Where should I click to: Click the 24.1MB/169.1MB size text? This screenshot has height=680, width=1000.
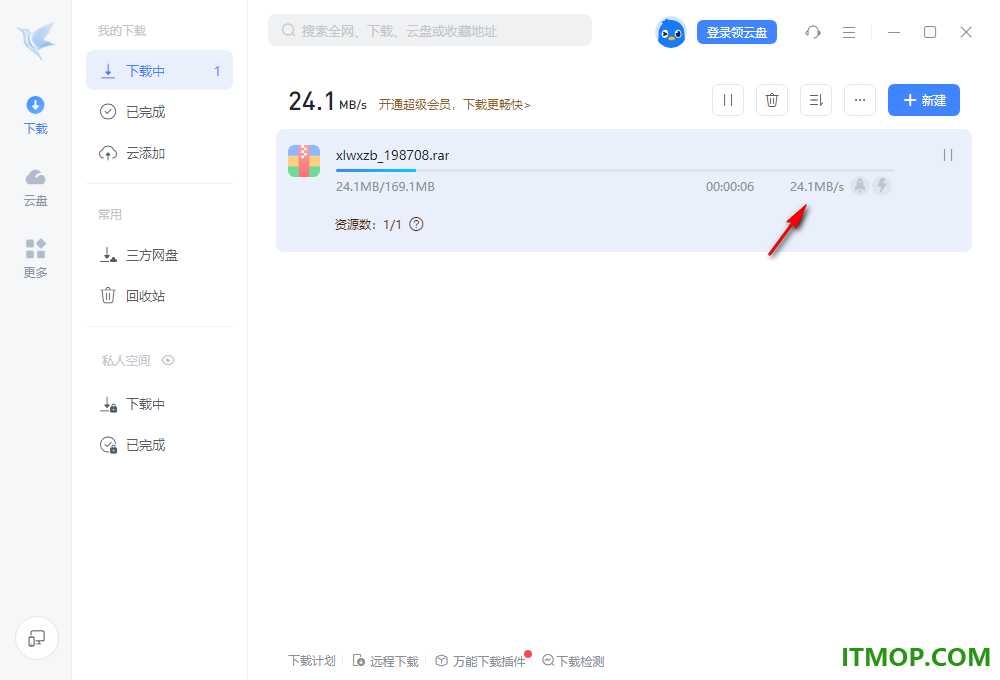click(385, 187)
